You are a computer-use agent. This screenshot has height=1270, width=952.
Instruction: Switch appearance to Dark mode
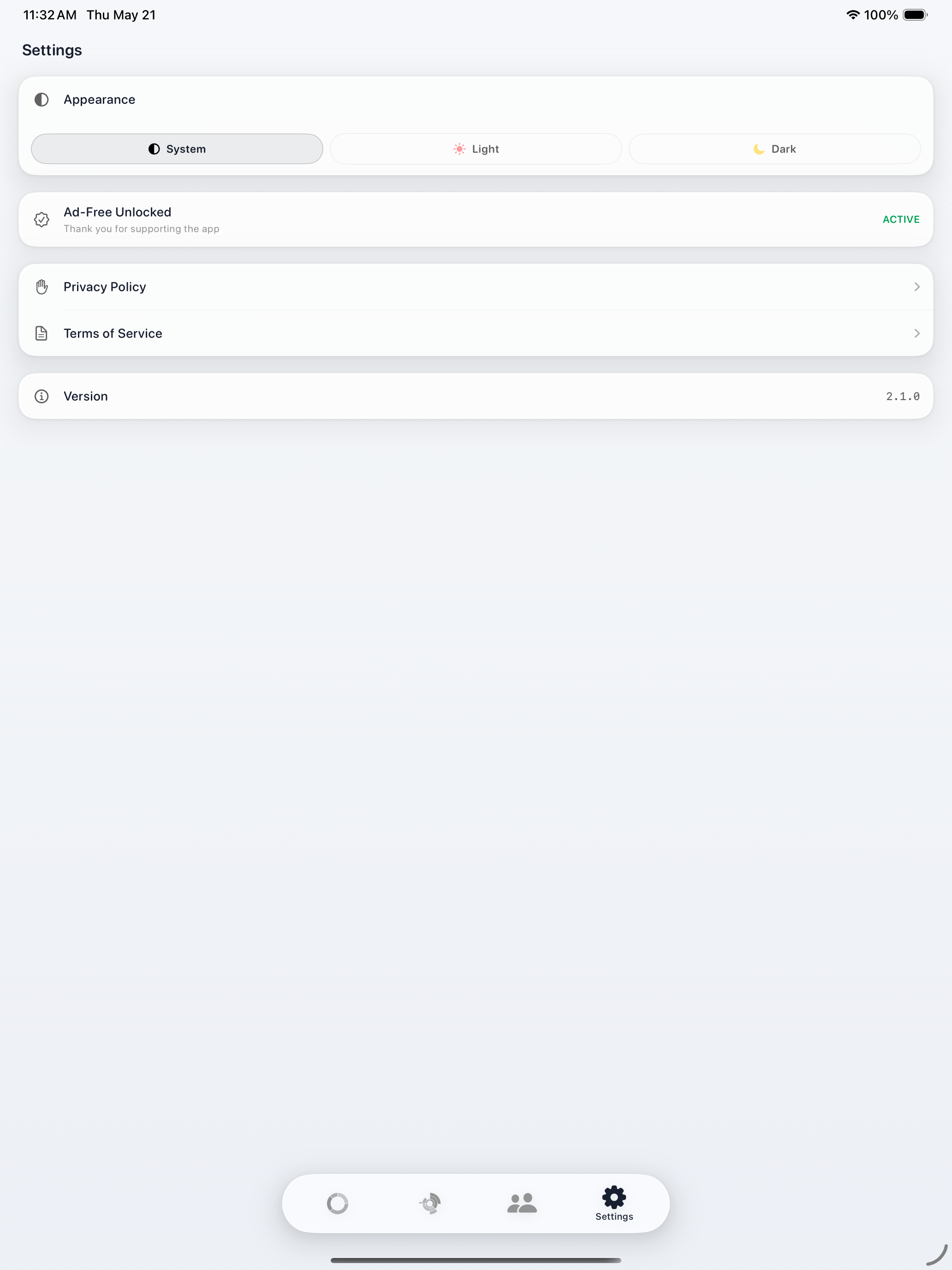[775, 149]
